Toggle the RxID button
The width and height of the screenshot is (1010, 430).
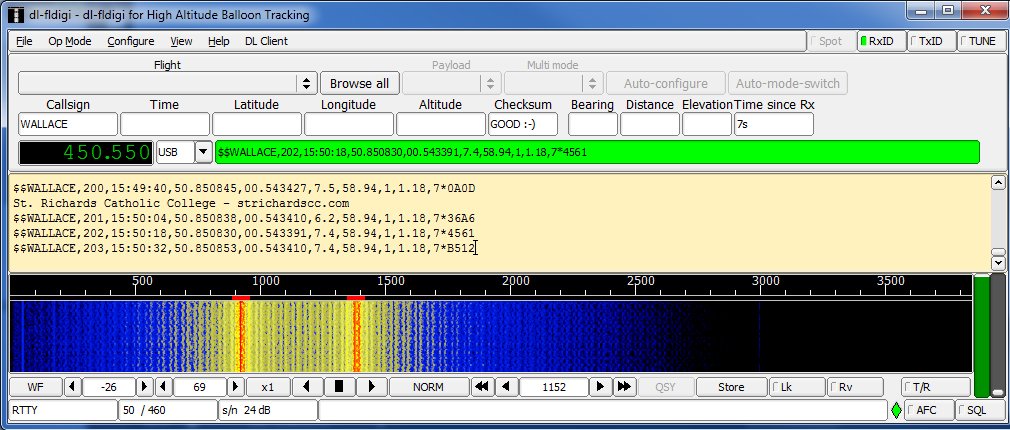(881, 41)
